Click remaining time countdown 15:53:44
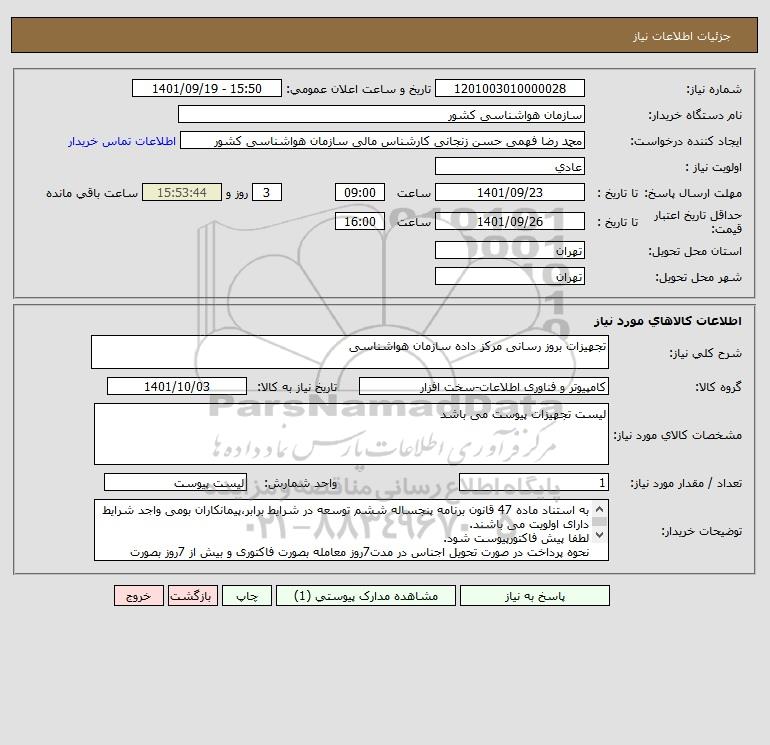Image resolution: width=770 pixels, height=745 pixels. tap(182, 193)
